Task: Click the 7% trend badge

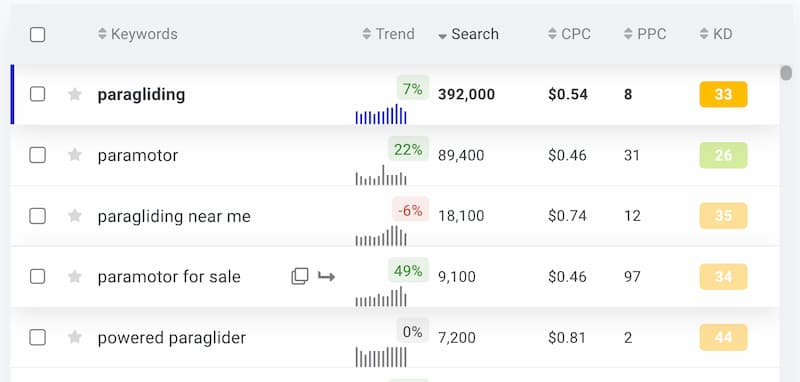Action: [413, 89]
